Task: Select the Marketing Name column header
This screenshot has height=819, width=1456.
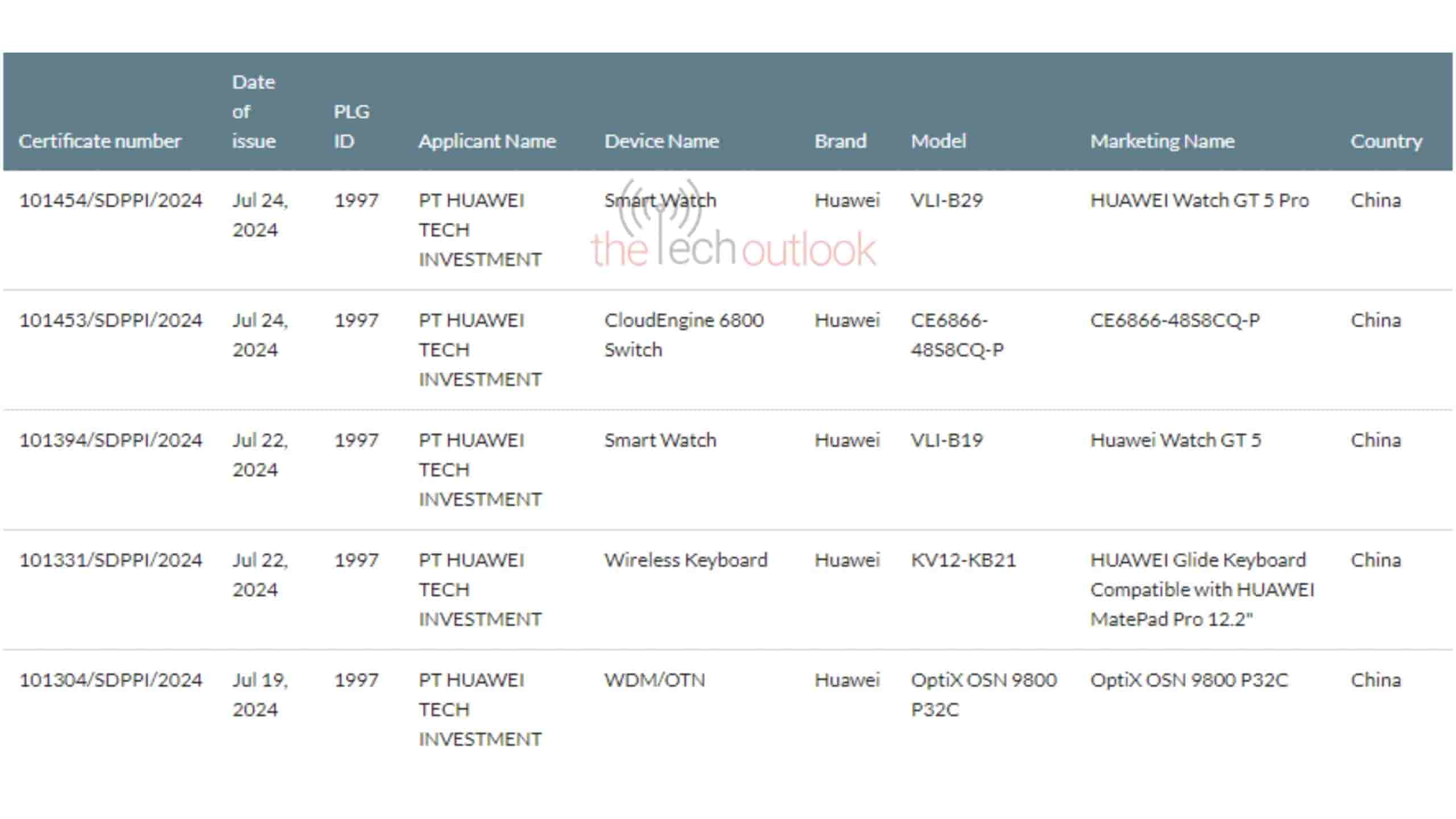Action: [x=1162, y=141]
